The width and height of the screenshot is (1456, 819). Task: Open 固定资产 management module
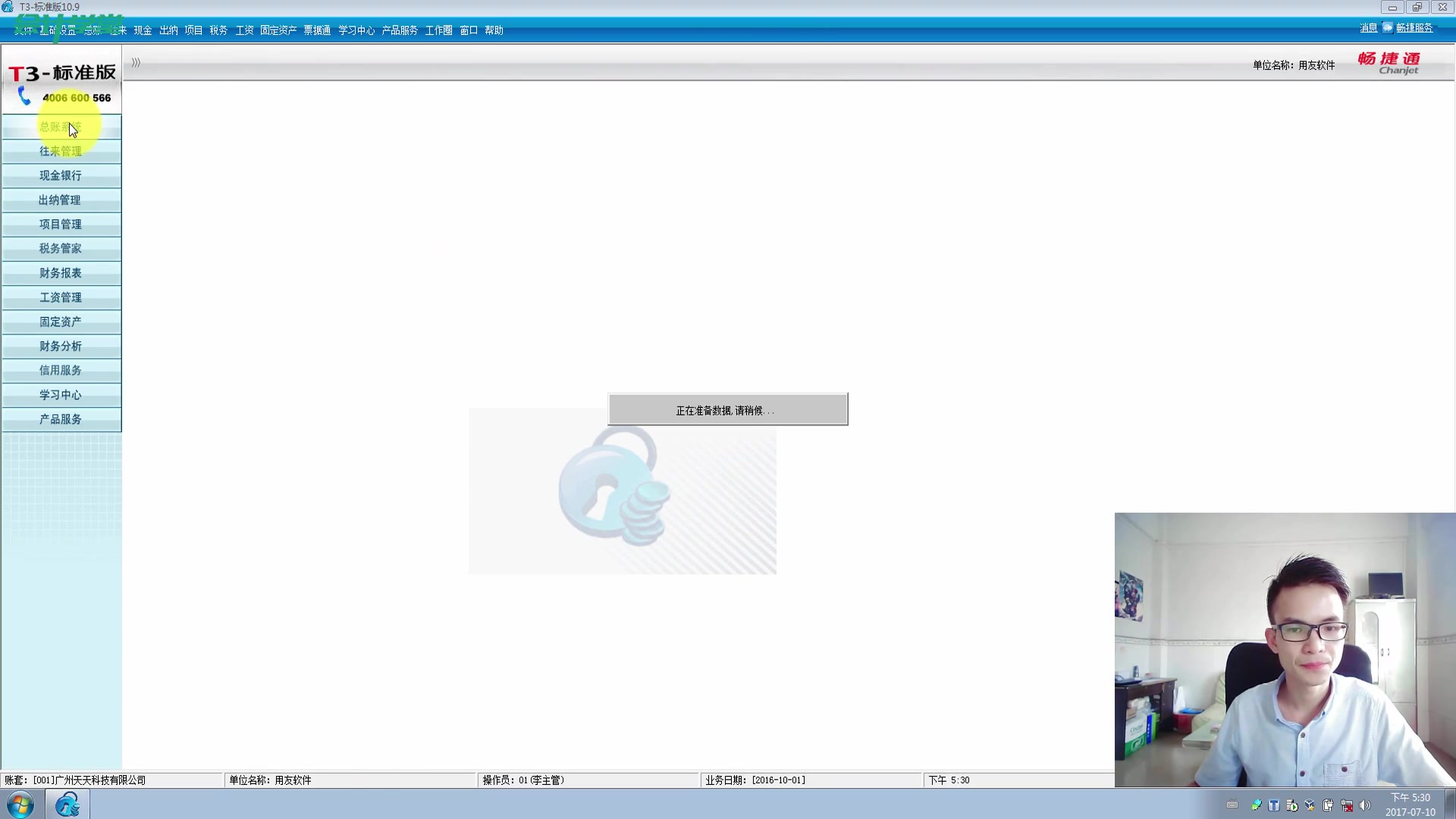click(60, 321)
